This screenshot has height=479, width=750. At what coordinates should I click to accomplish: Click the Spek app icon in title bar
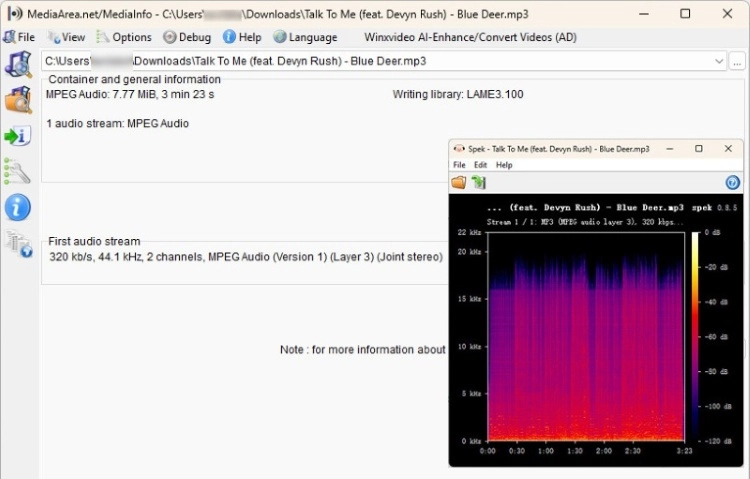[459, 149]
